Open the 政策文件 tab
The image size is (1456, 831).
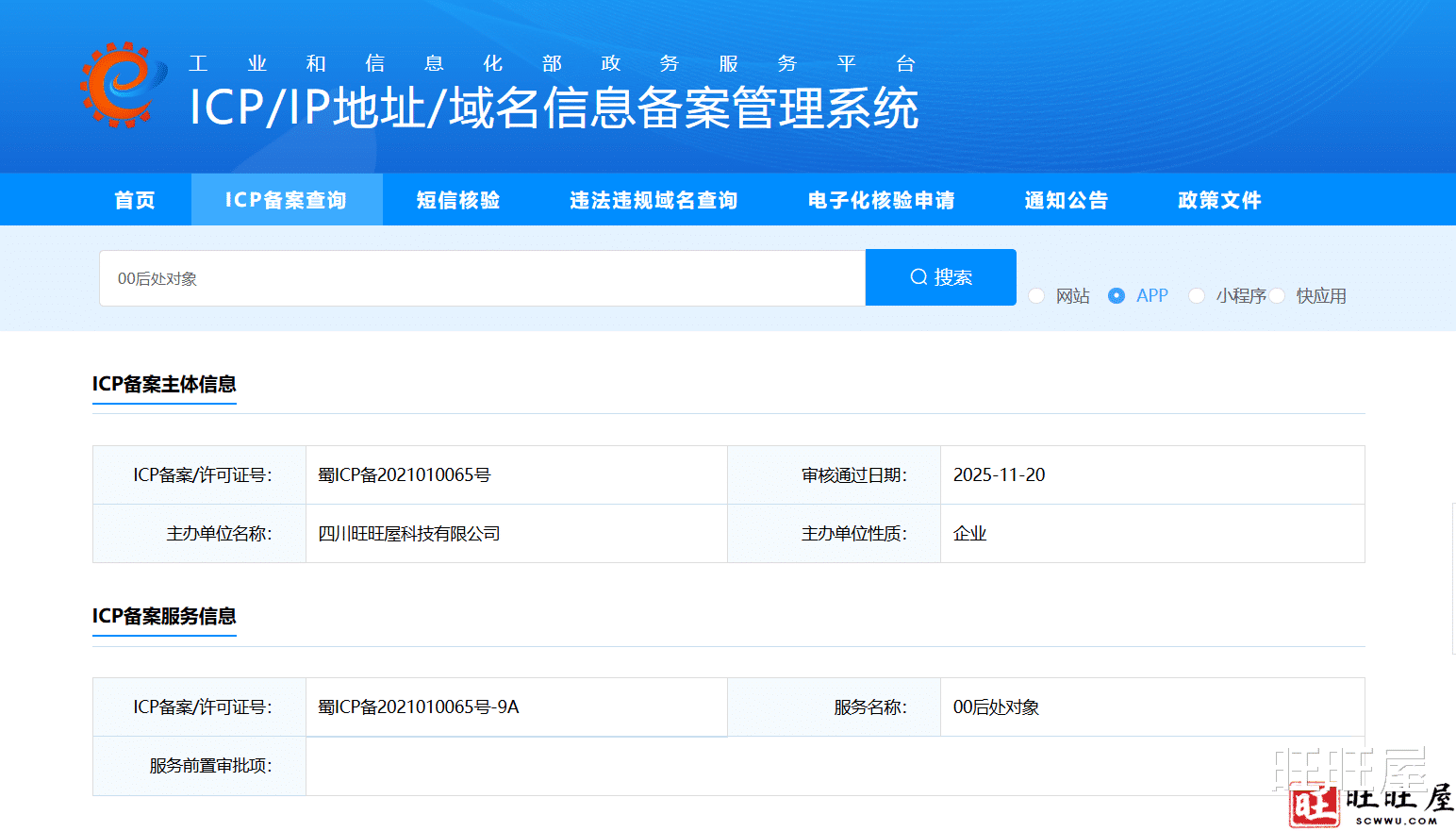tap(1219, 200)
